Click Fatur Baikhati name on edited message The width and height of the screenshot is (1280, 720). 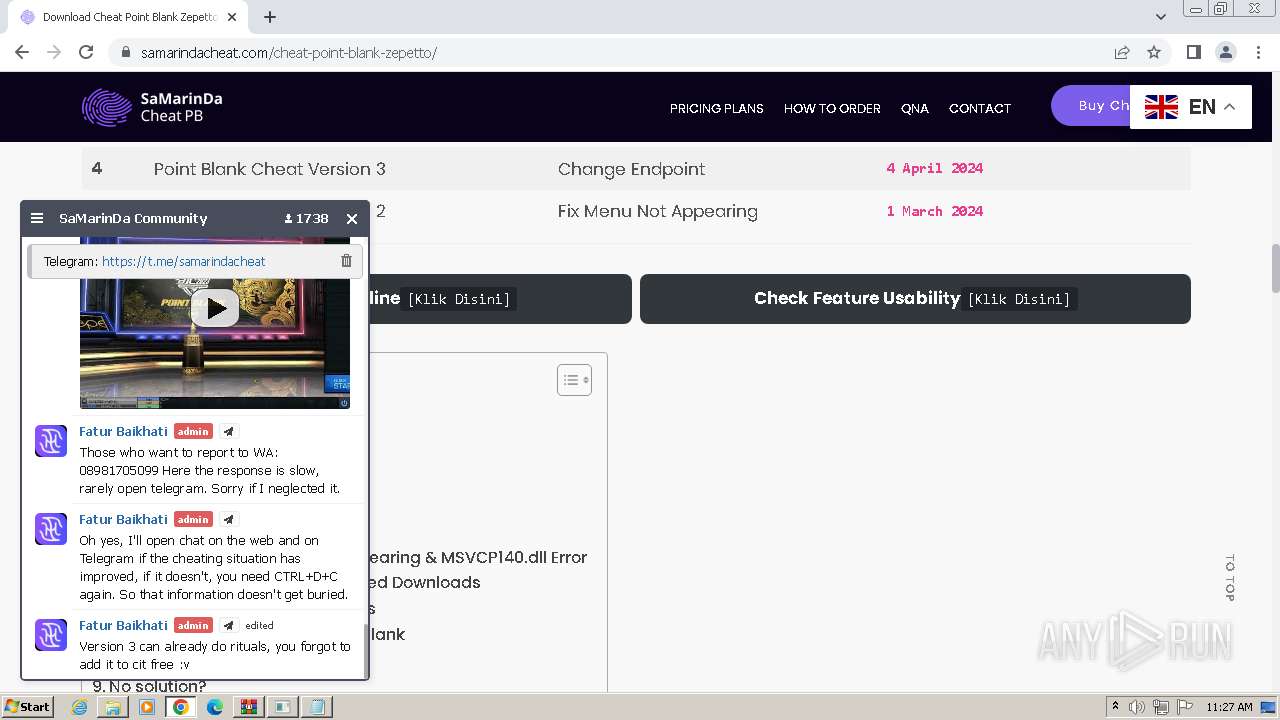click(x=123, y=625)
